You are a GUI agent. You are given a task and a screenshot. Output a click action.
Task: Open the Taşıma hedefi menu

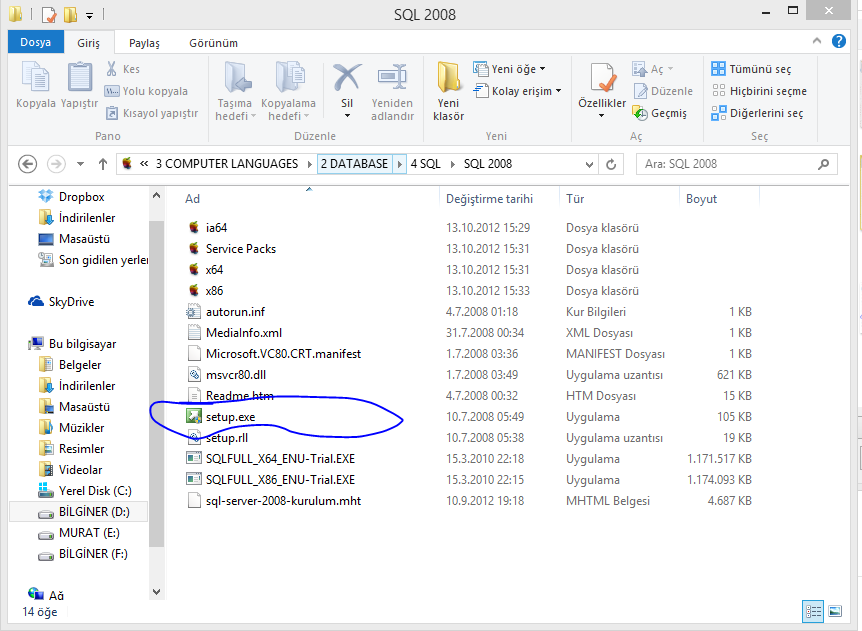point(235,91)
